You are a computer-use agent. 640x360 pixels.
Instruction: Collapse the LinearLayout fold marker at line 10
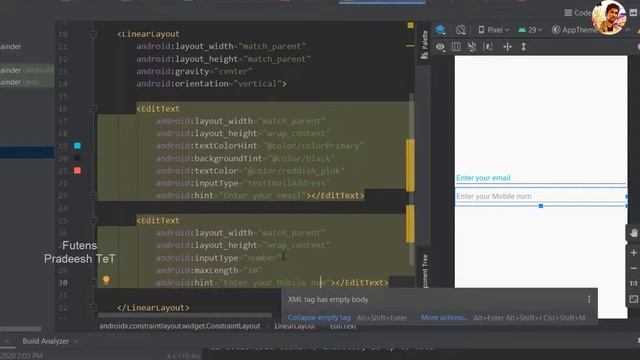(93, 34)
